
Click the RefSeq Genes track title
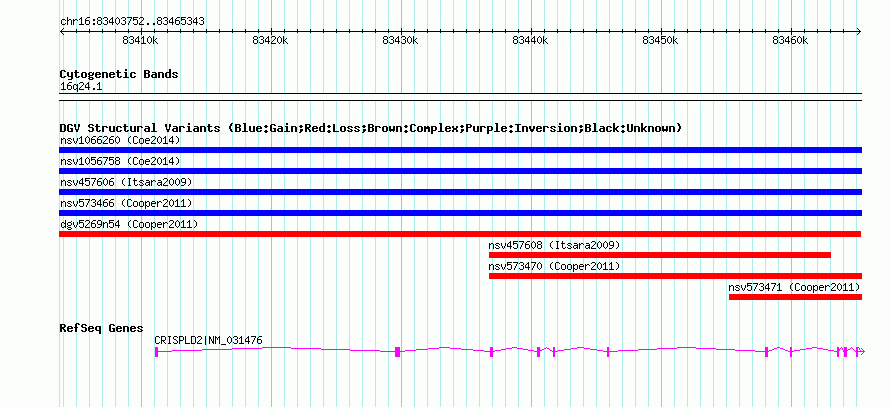pyautogui.click(x=102, y=328)
